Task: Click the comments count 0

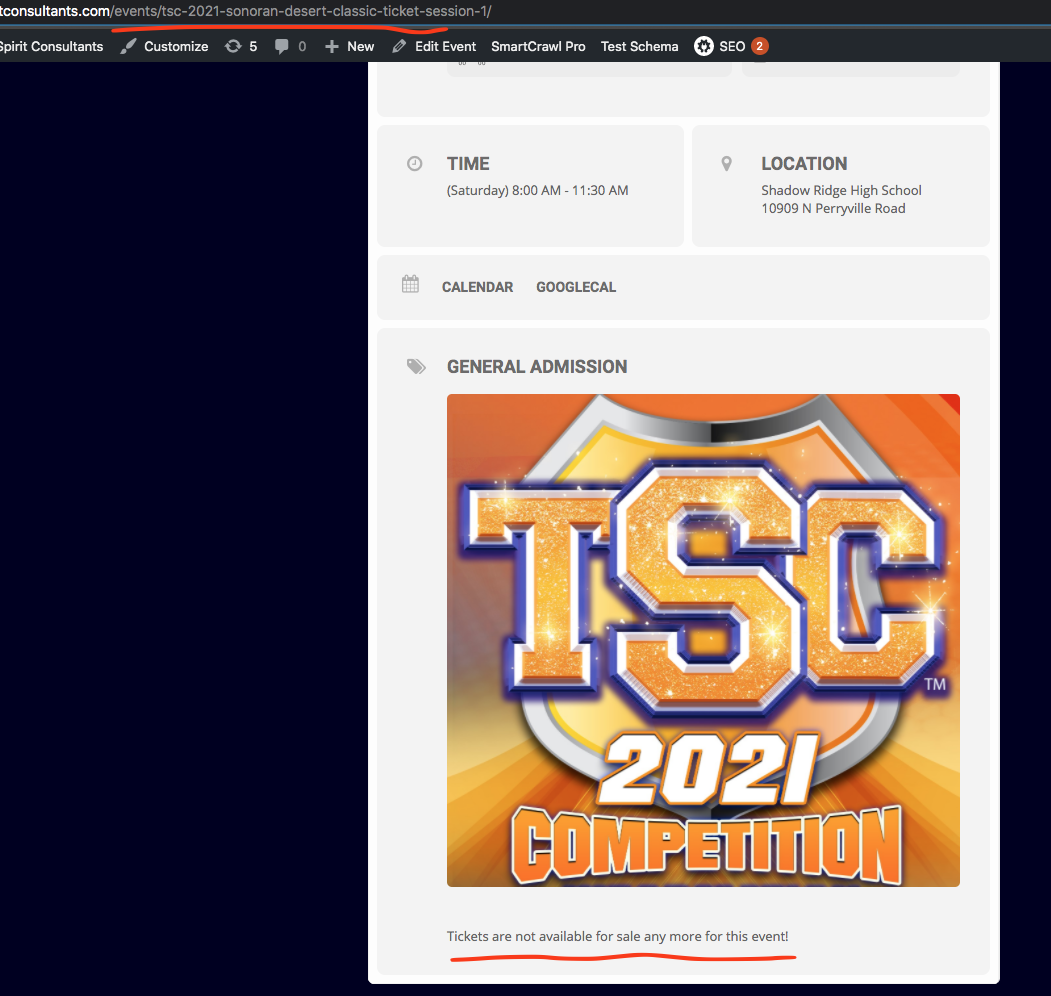Action: point(302,46)
